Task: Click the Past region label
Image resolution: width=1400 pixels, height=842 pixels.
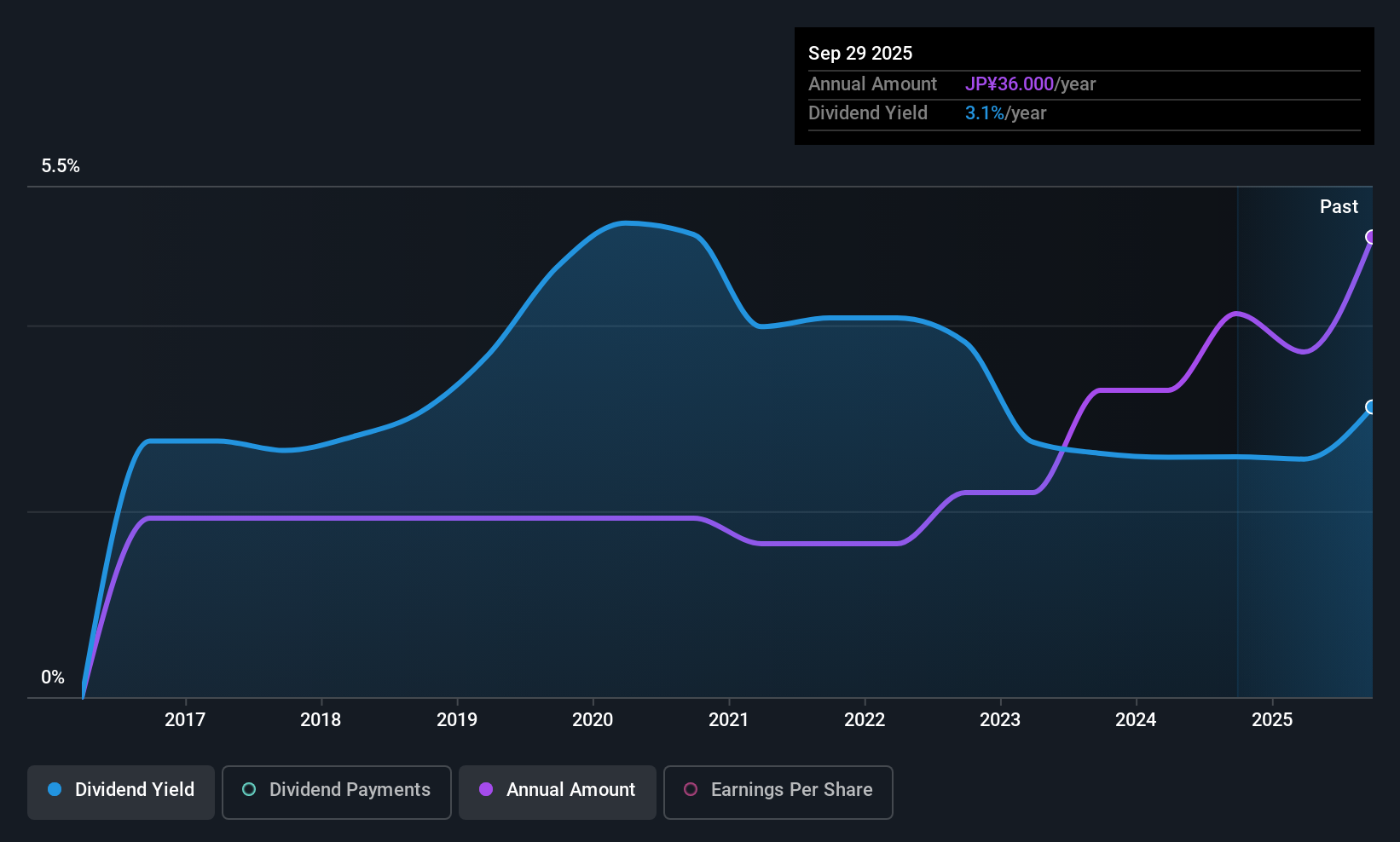Action: tap(1339, 207)
